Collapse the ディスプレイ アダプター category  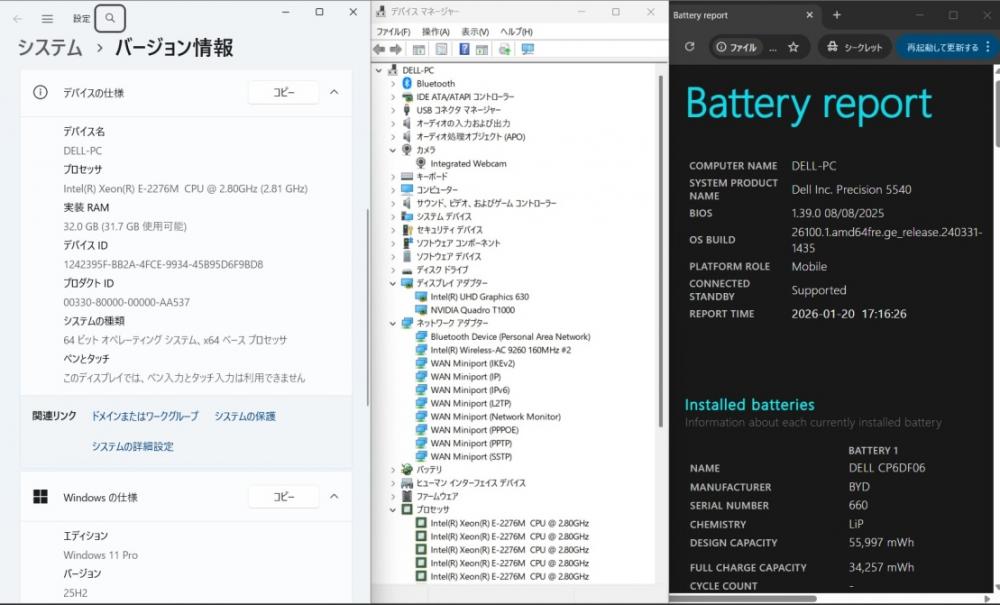[393, 284]
